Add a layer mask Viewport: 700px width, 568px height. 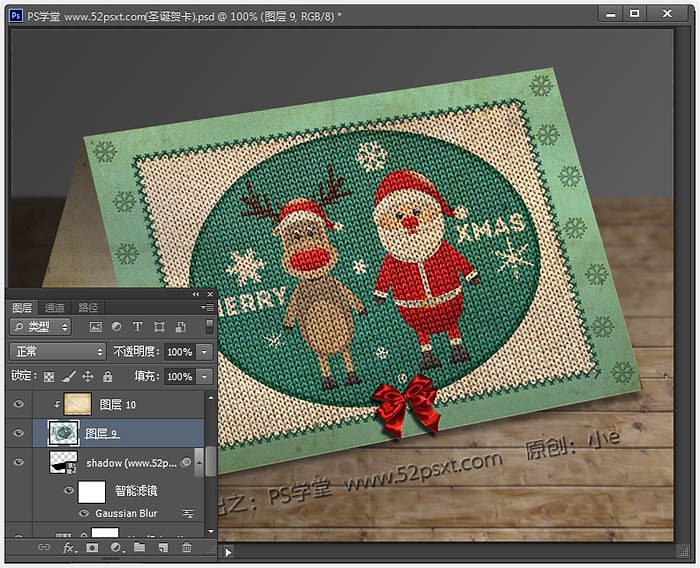click(x=92, y=547)
